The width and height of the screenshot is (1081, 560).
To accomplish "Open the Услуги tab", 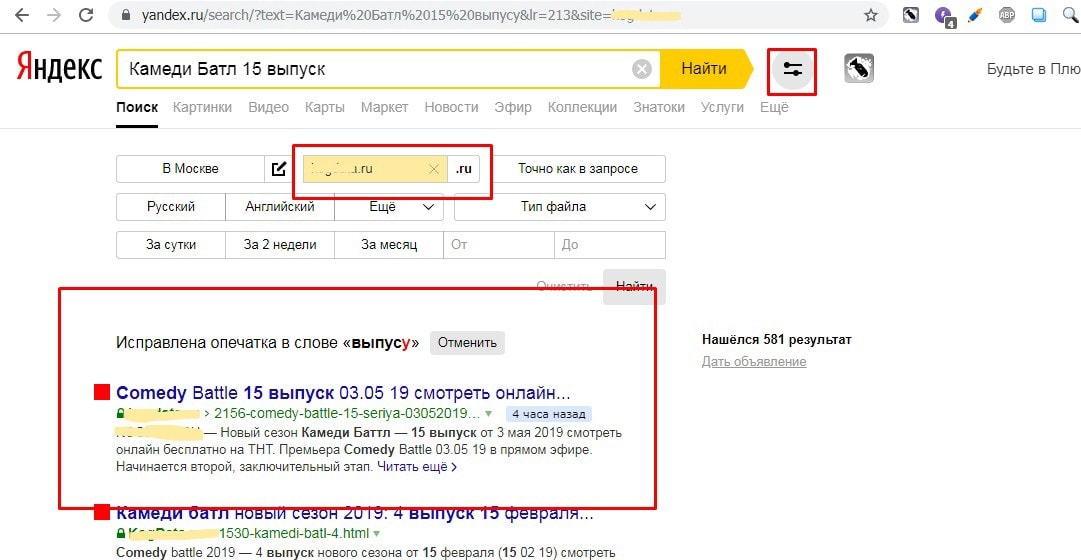I will 723,107.
